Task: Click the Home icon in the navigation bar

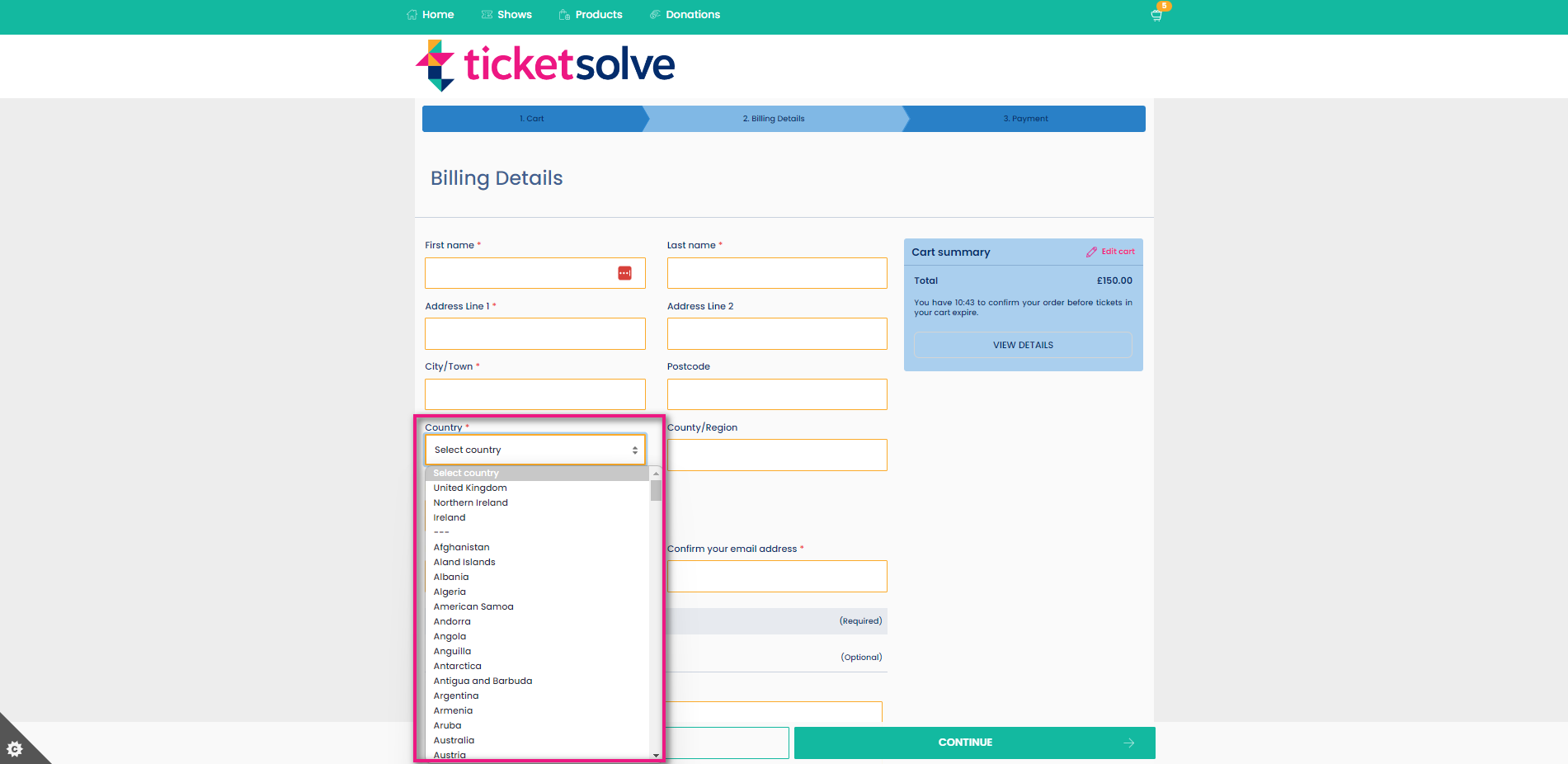Action: (x=412, y=14)
